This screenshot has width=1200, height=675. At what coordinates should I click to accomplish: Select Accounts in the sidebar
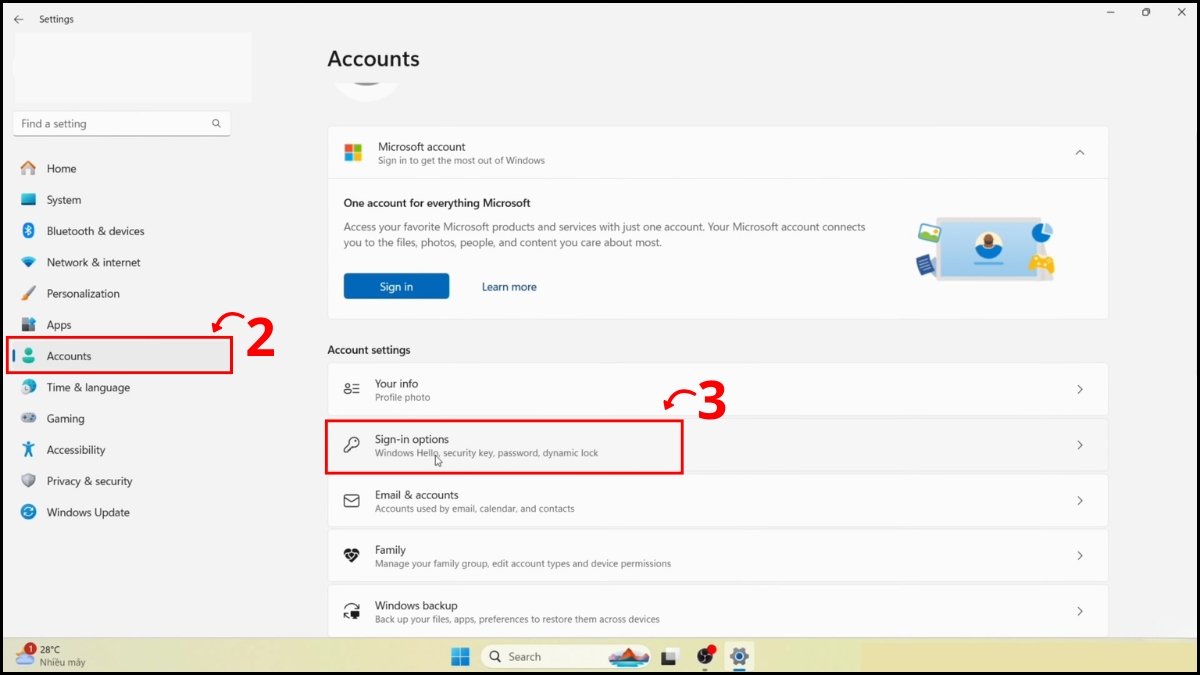point(69,356)
